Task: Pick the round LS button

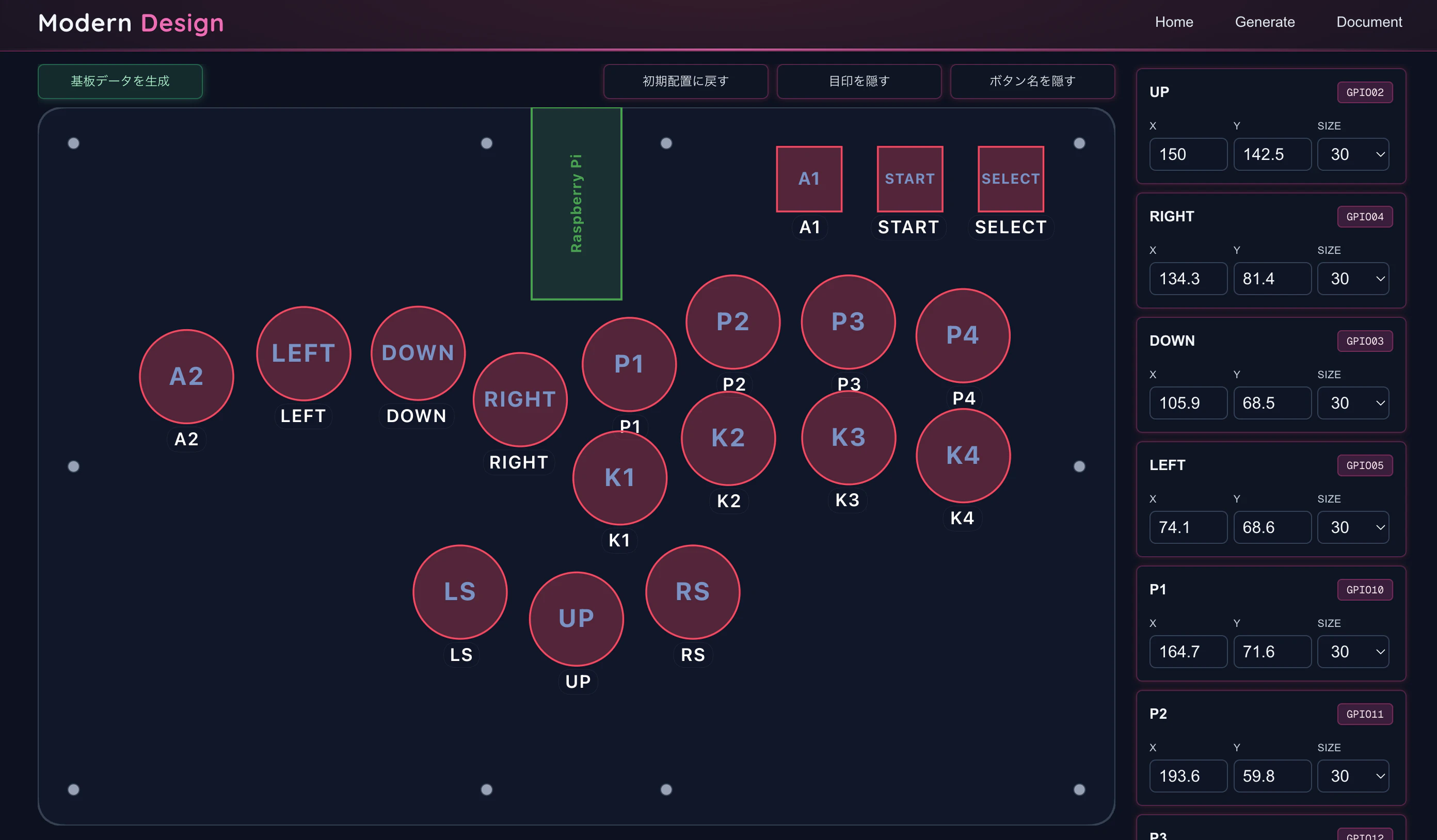Action: [459, 591]
